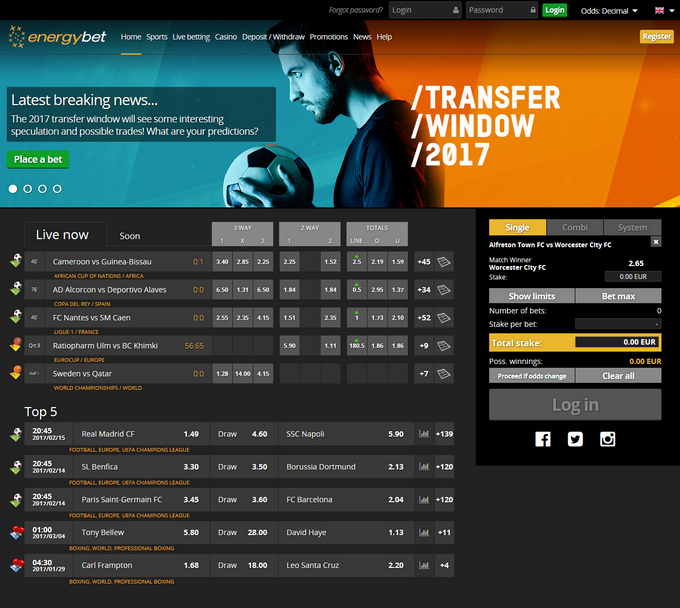This screenshot has width=680, height=608.
Task: Expand +11 markets for Tony Bellew fight
Action: tap(445, 532)
